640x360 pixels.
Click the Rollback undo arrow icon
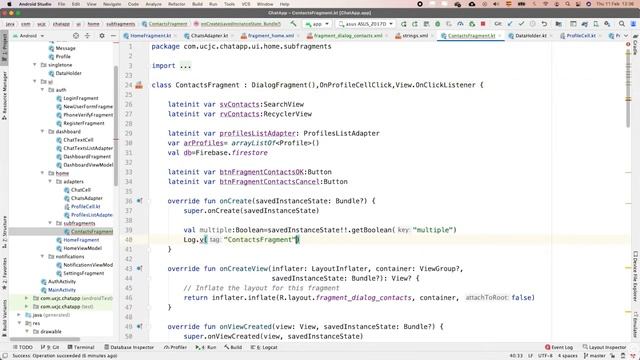pos(544,24)
